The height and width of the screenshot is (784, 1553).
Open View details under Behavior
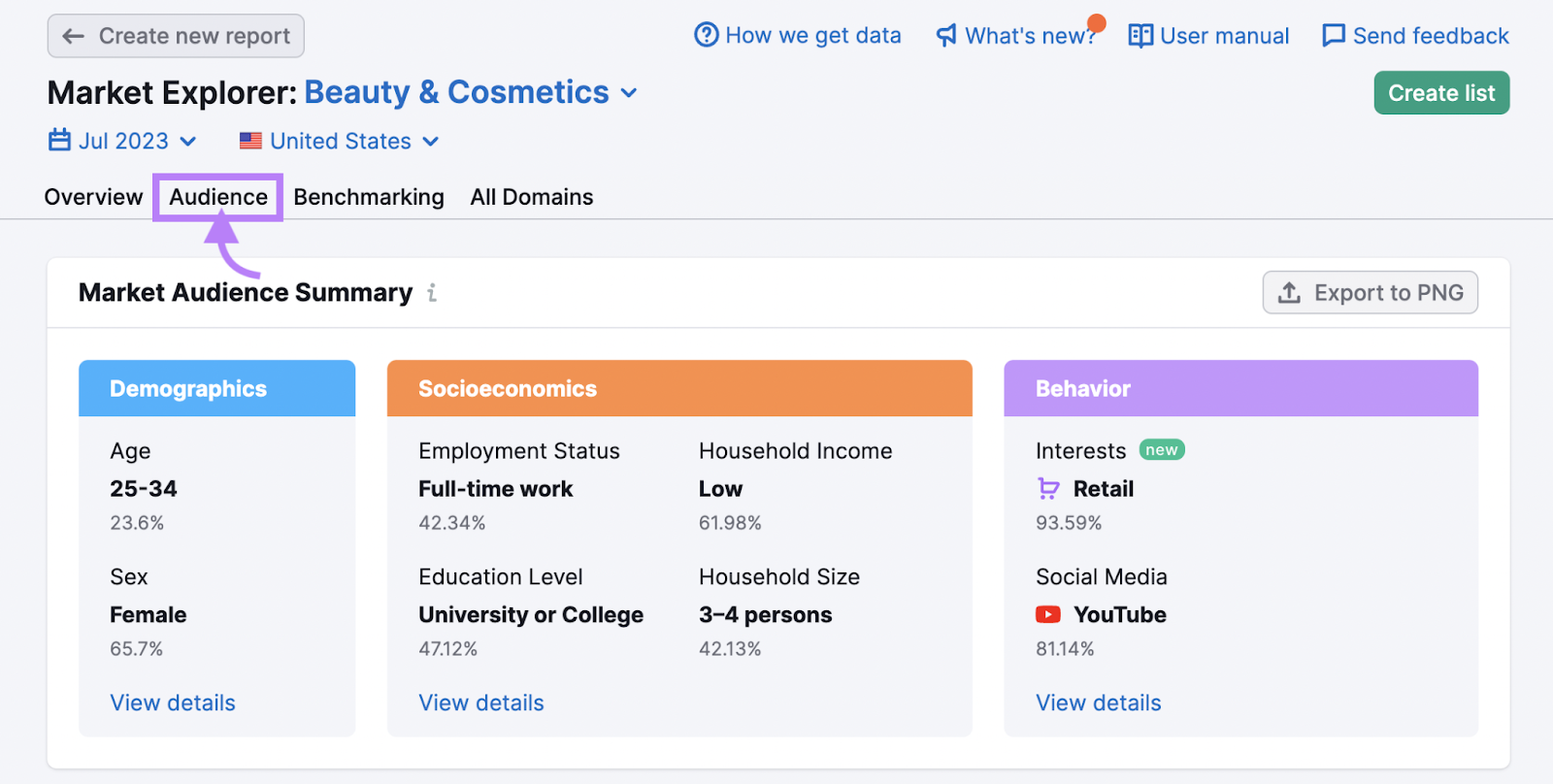click(1098, 702)
